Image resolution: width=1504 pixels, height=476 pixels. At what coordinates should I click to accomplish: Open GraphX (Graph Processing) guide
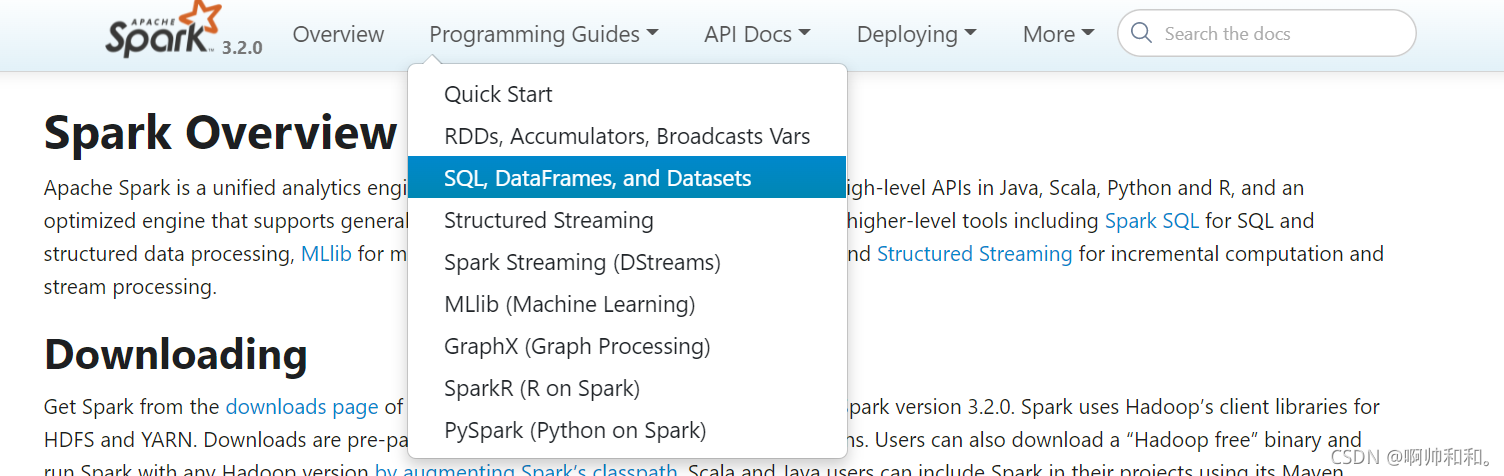point(627,346)
